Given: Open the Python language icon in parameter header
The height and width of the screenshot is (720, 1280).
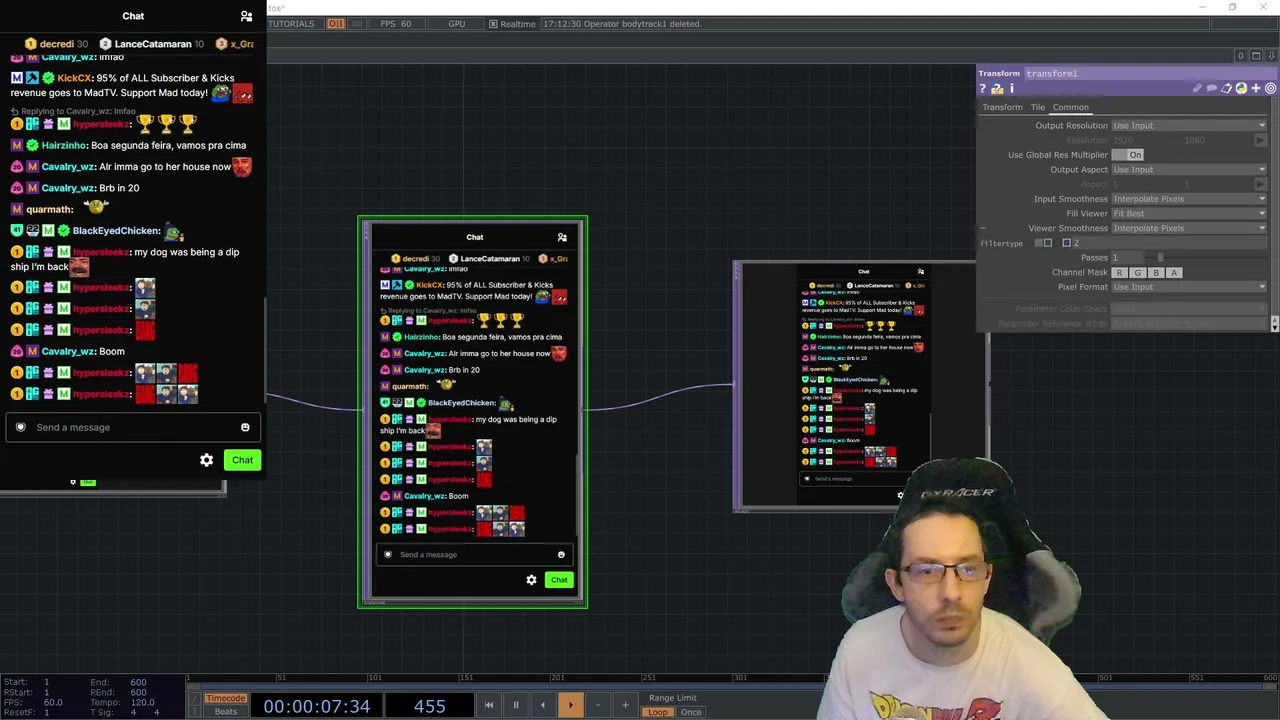Looking at the screenshot, I should click(1241, 89).
